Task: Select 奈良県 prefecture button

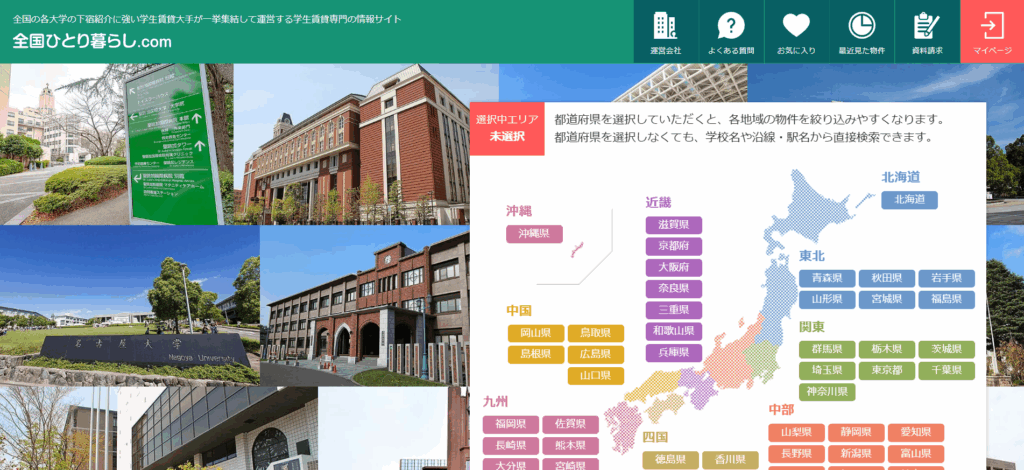Action: (x=674, y=289)
